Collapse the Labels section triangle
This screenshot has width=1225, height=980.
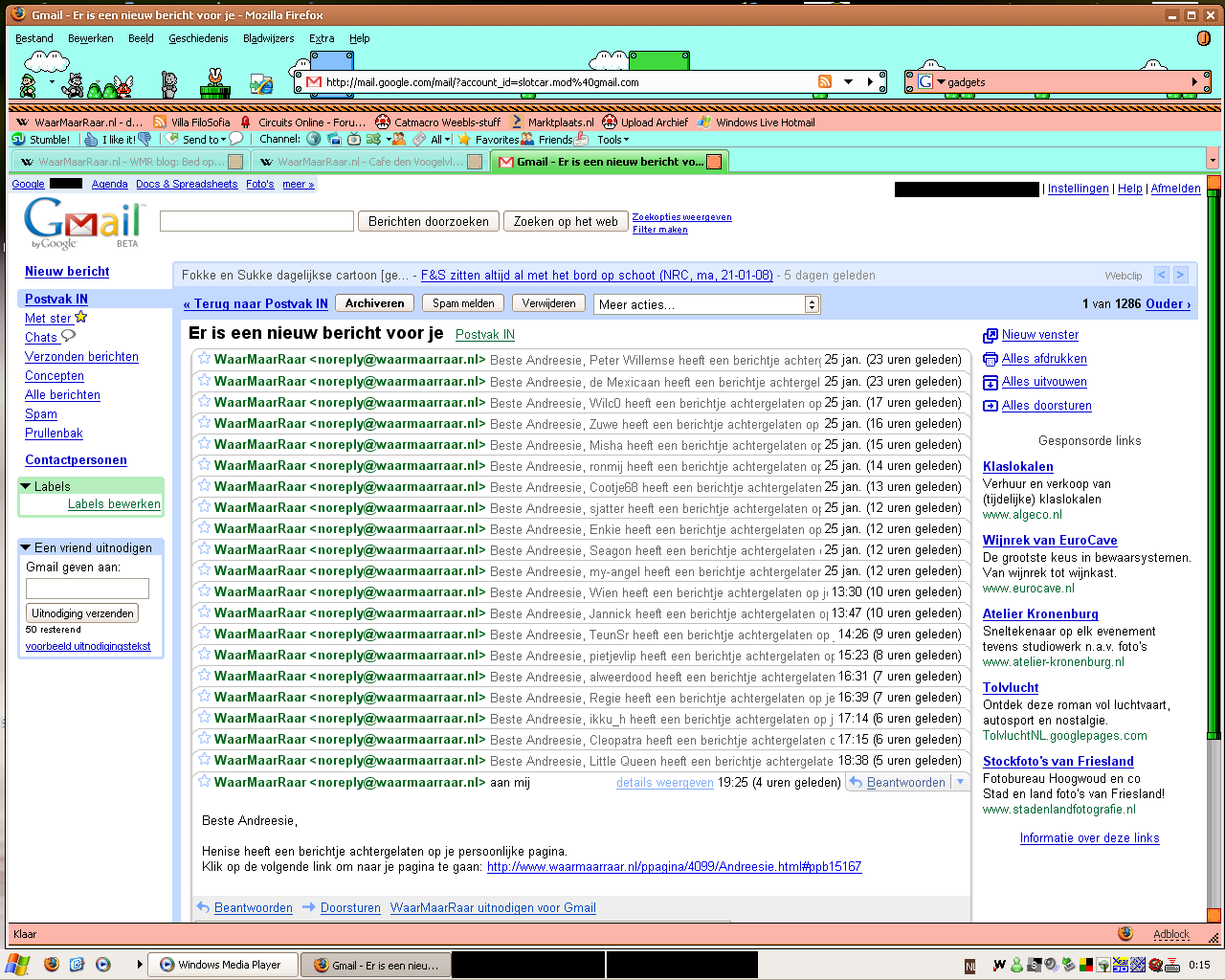[26, 486]
